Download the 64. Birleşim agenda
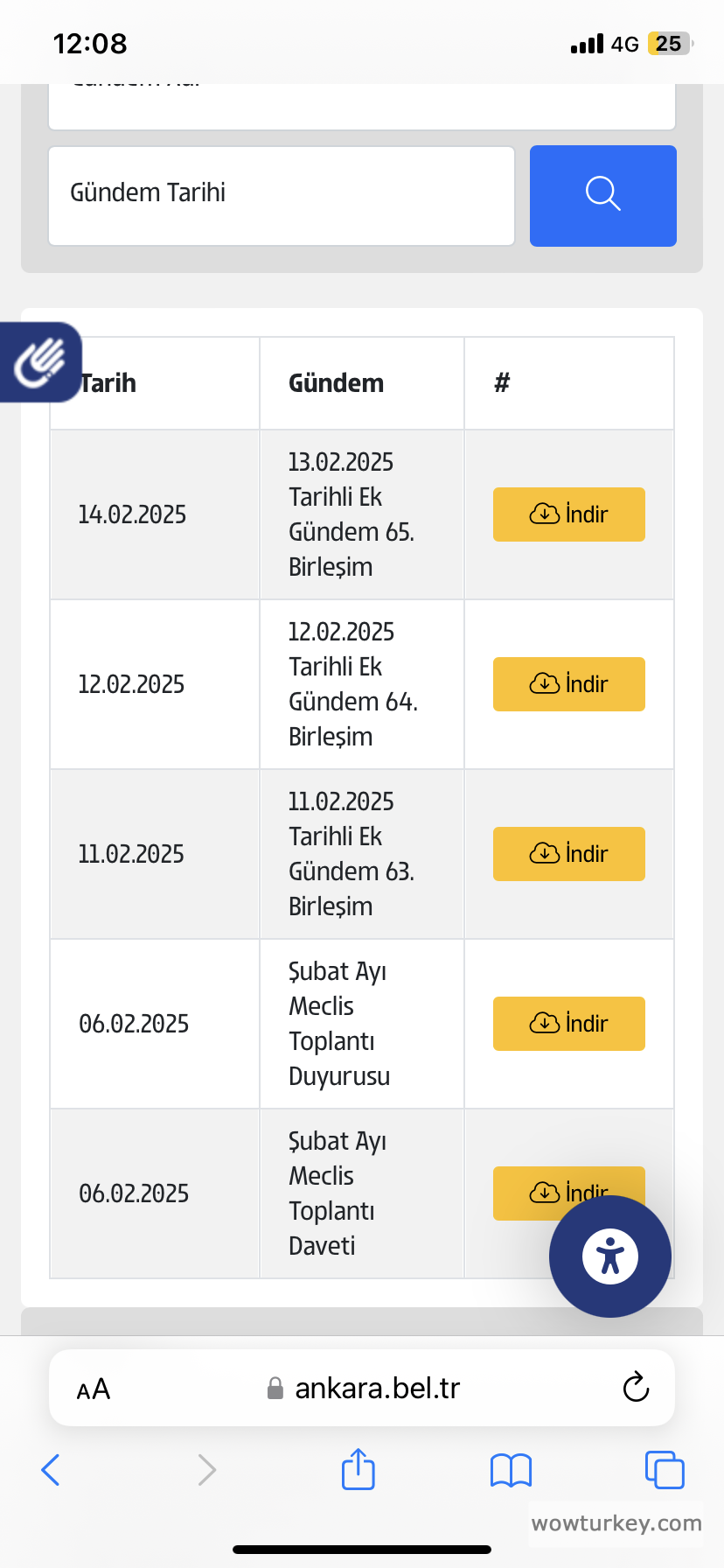724x1568 pixels. click(568, 684)
